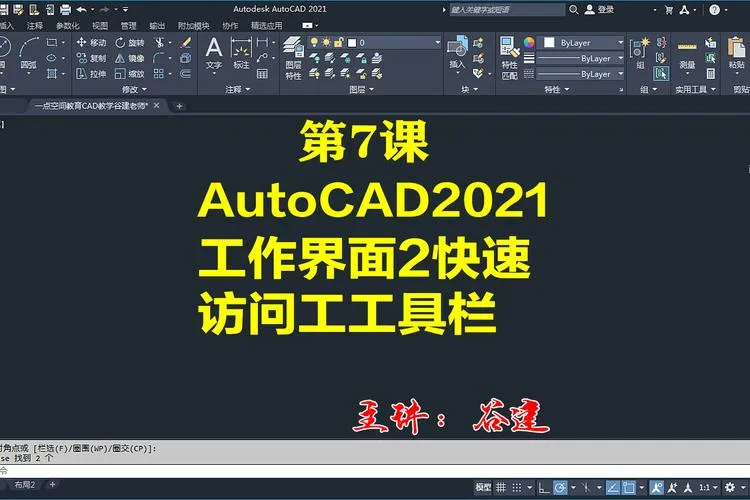Toggle ortho mode in status bar
Screen dimensions: 750x500
(x=543, y=487)
